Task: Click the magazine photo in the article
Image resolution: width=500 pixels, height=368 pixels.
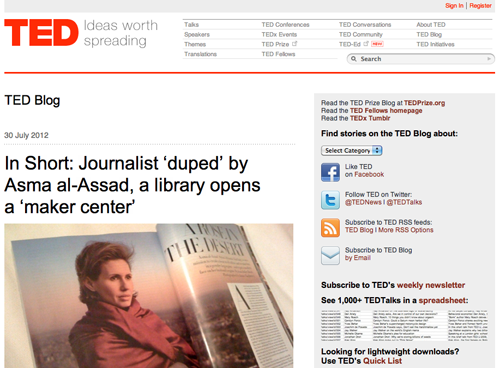Action: (x=149, y=296)
